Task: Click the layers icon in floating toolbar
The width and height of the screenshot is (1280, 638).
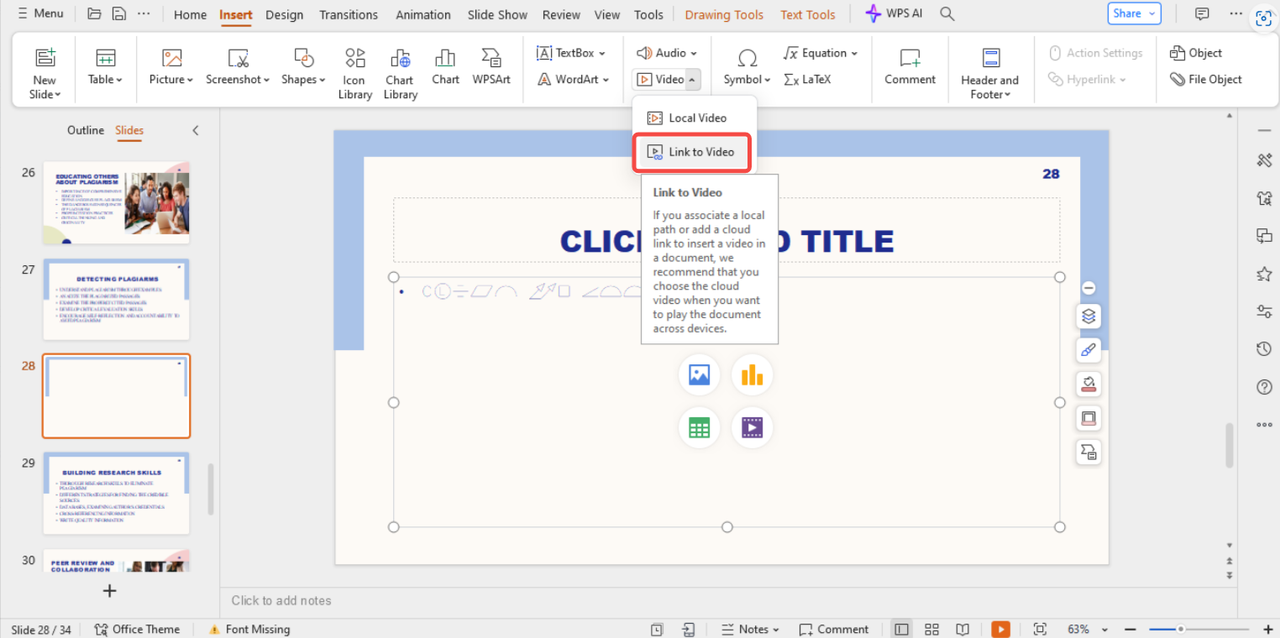Action: point(1089,316)
